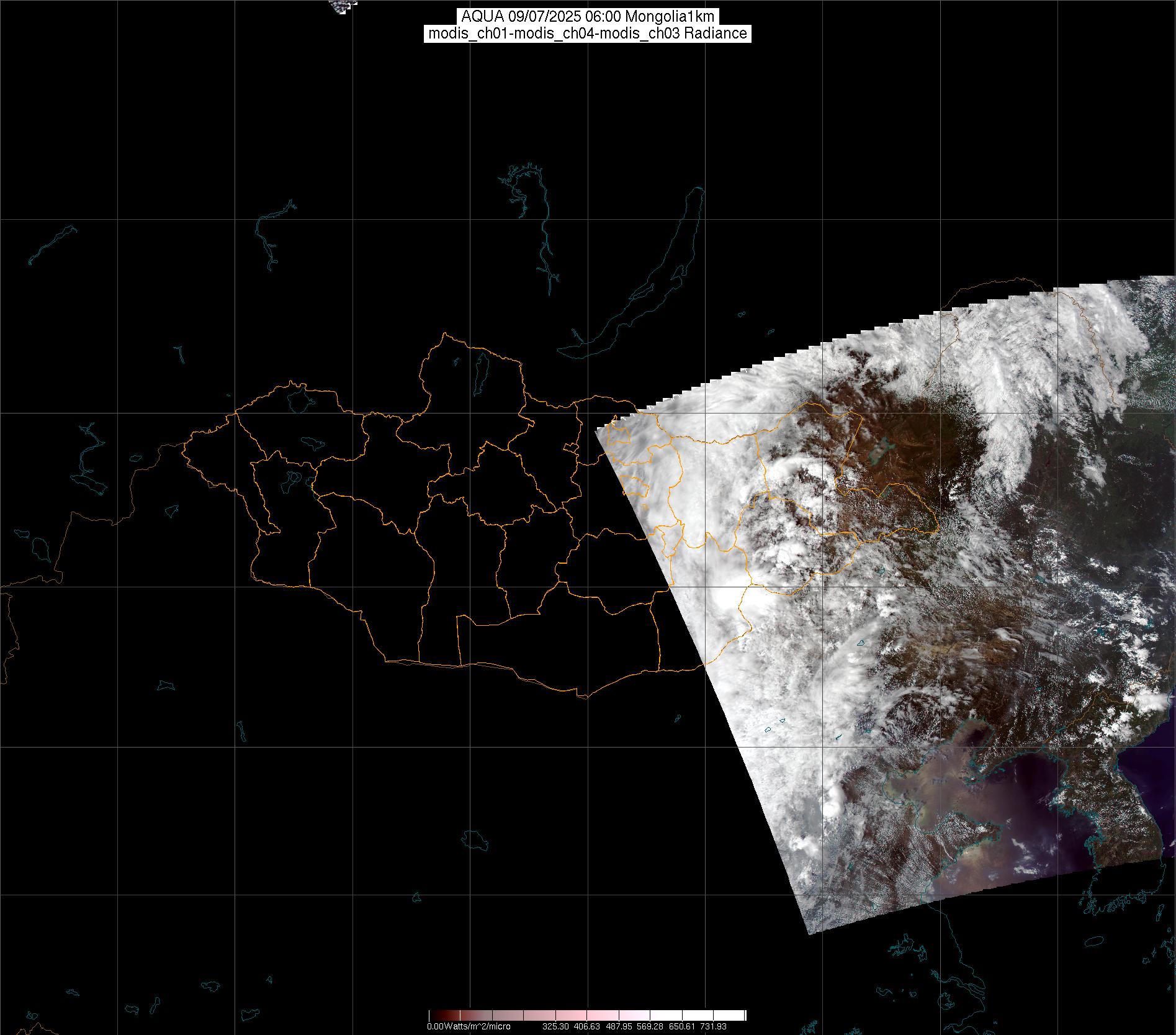The height and width of the screenshot is (1035, 1176).
Task: Click the 0.00Watts/m^2/micro unit label
Action: (x=469, y=1026)
